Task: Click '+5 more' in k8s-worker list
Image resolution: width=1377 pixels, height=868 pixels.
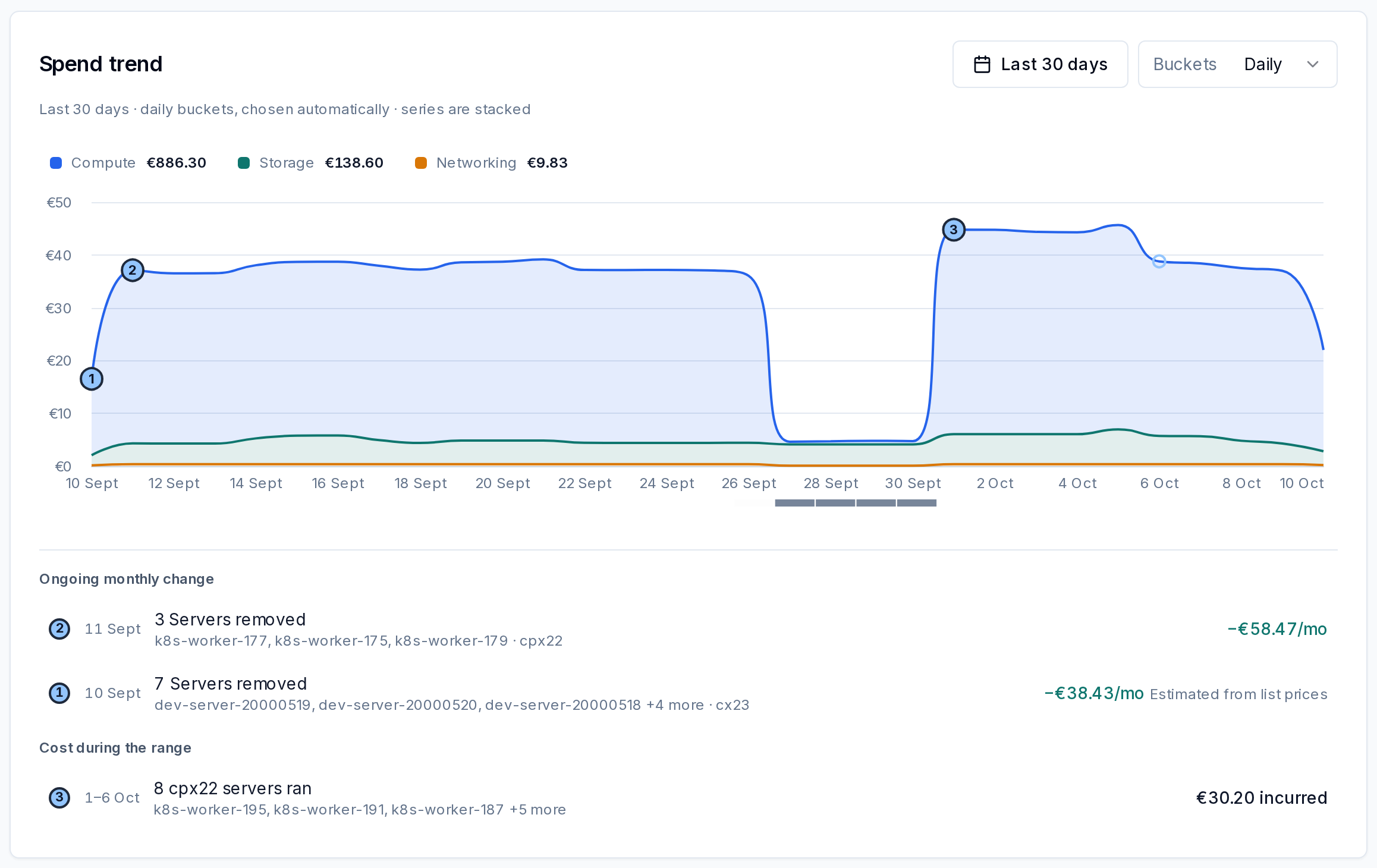Action: coord(537,810)
